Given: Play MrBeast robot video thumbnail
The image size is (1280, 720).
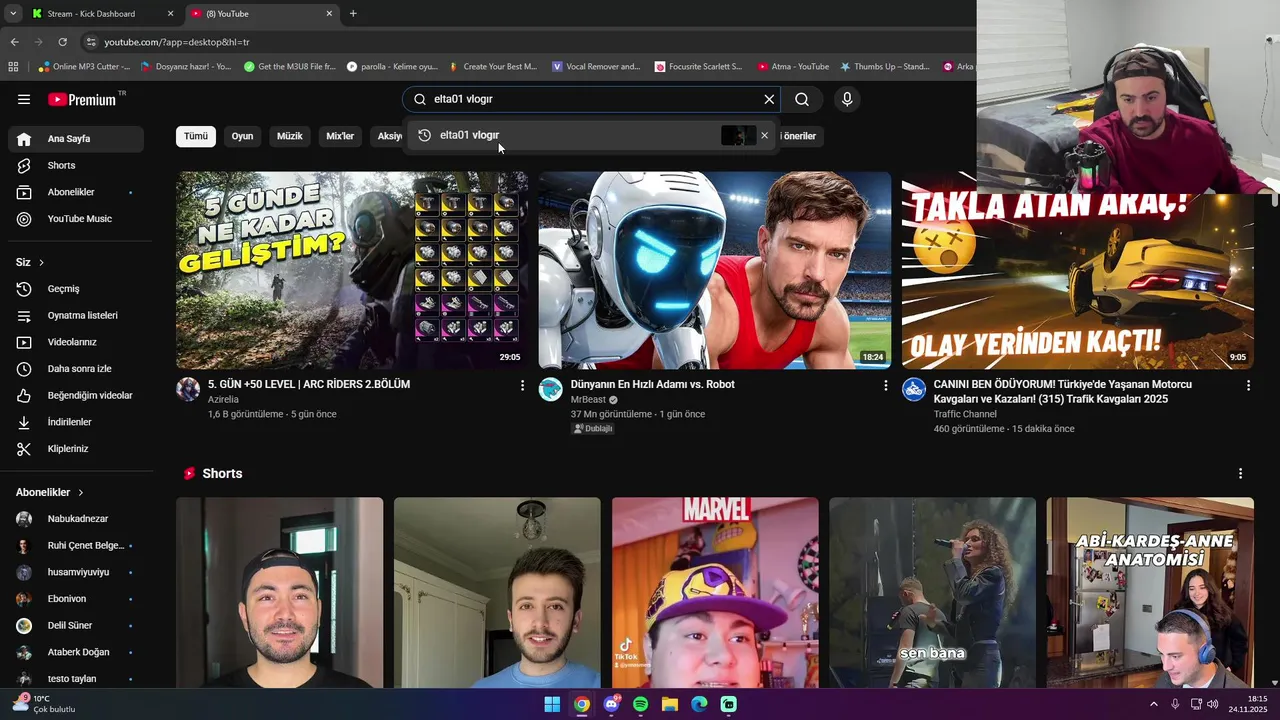Looking at the screenshot, I should (715, 270).
